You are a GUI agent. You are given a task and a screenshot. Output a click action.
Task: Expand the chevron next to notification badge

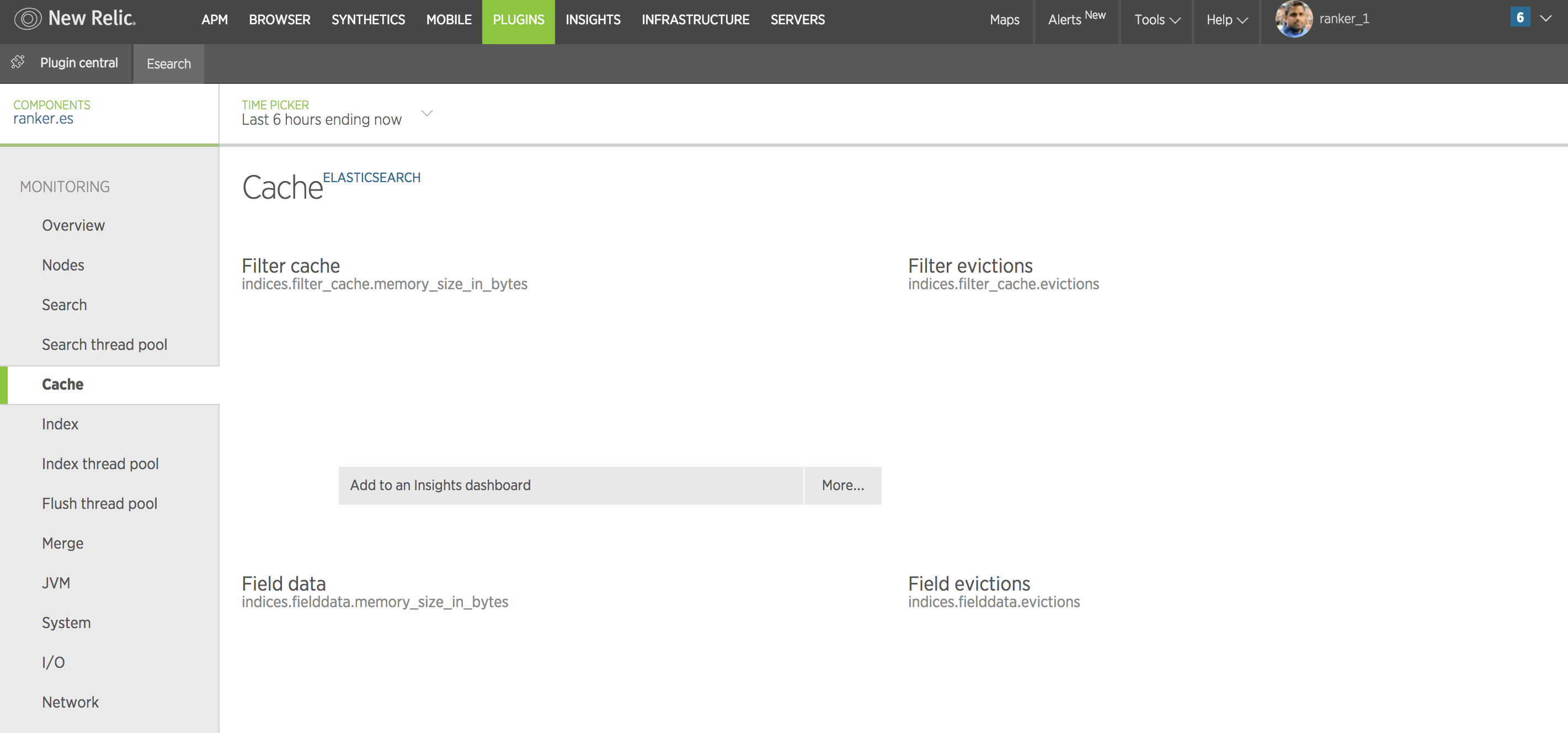(1545, 18)
